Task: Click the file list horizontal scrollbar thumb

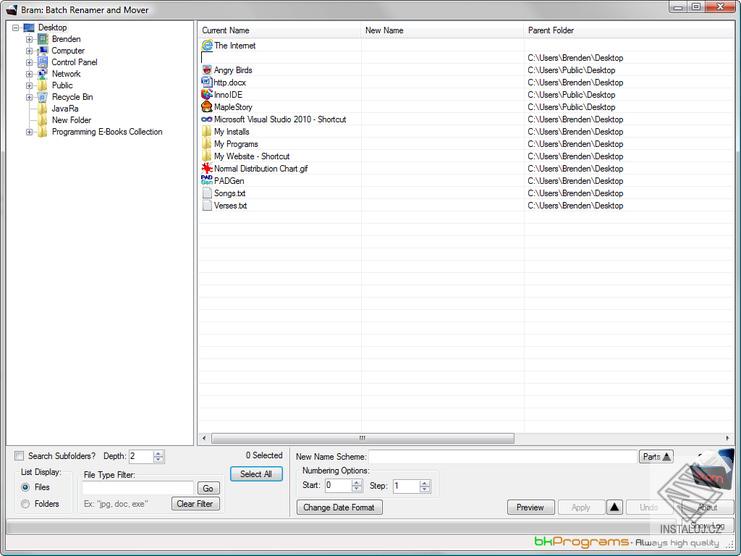Action: (x=362, y=438)
